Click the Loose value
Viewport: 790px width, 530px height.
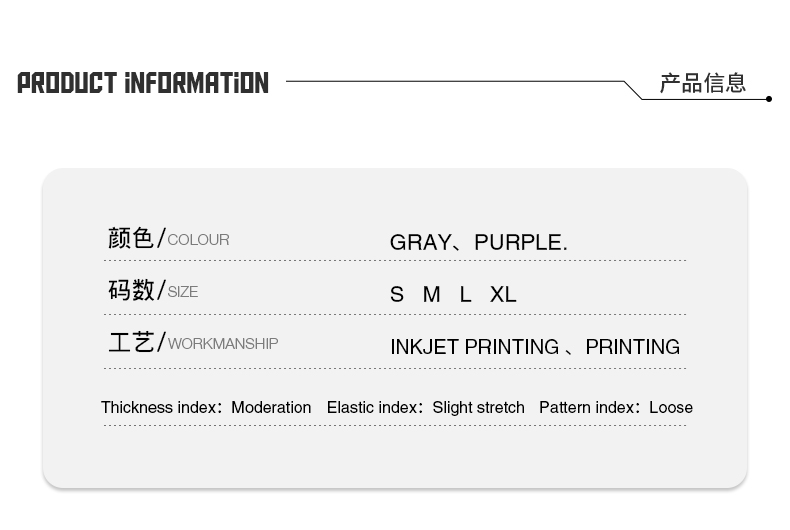[x=671, y=408]
